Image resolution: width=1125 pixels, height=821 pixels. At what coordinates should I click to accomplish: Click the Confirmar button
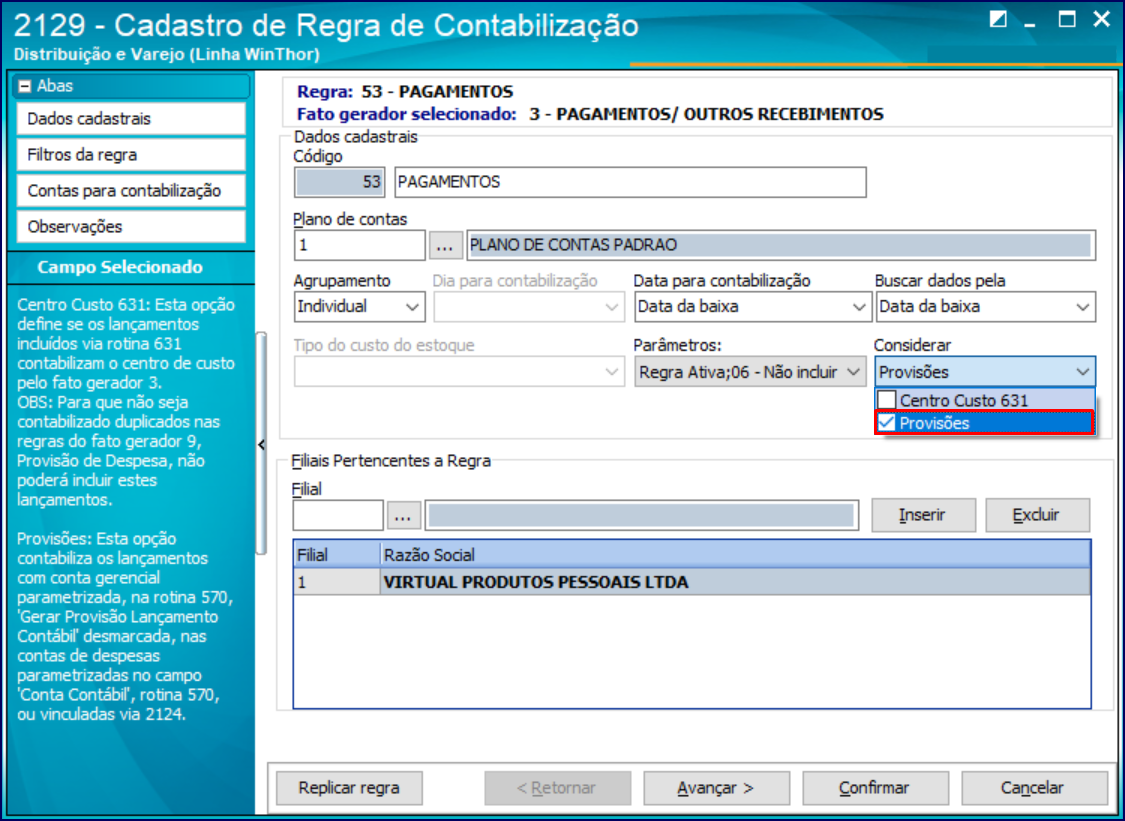pyautogui.click(x=875, y=788)
